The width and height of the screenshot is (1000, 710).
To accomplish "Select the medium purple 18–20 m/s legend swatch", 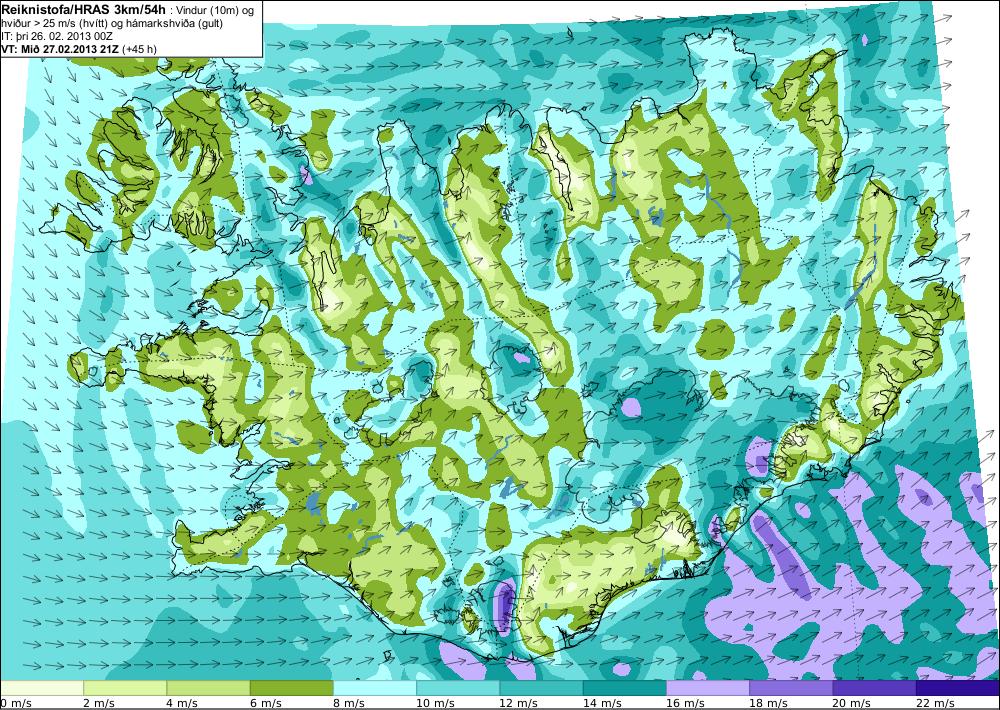I will [791, 688].
